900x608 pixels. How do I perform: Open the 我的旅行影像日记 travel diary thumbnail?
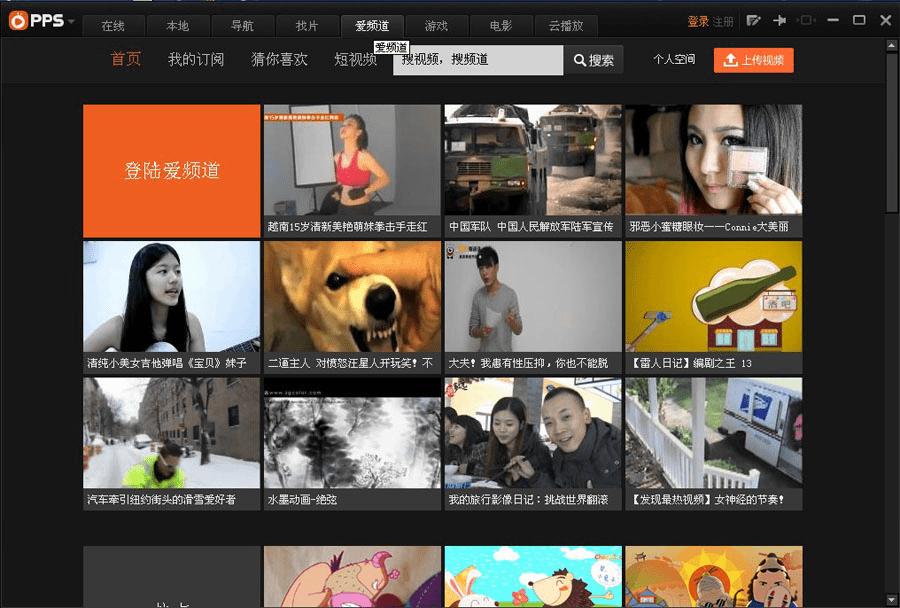click(533, 433)
